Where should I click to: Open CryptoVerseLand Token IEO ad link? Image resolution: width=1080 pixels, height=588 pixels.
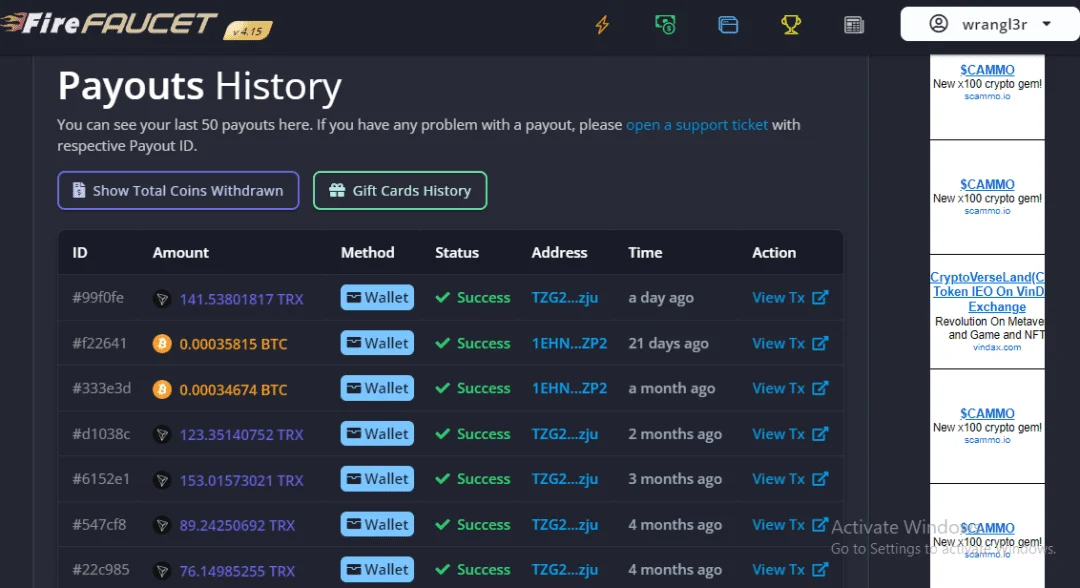987,292
